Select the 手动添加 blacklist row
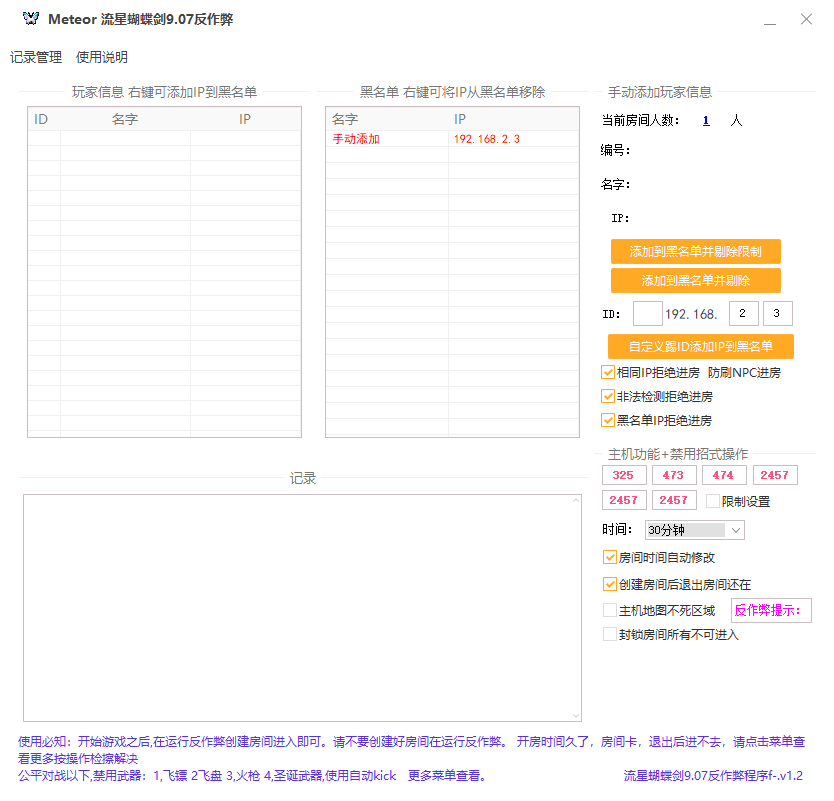The width and height of the screenshot is (834, 801). [x=451, y=139]
